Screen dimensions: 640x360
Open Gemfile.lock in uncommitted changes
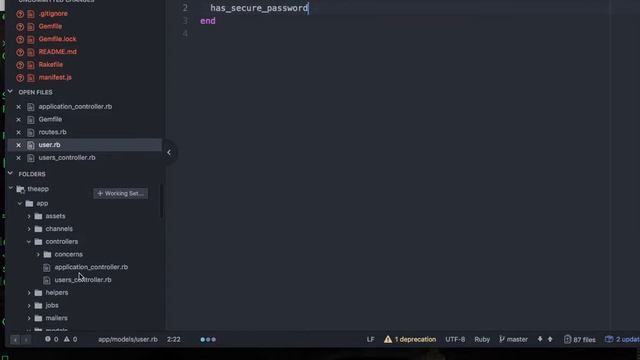(57, 39)
